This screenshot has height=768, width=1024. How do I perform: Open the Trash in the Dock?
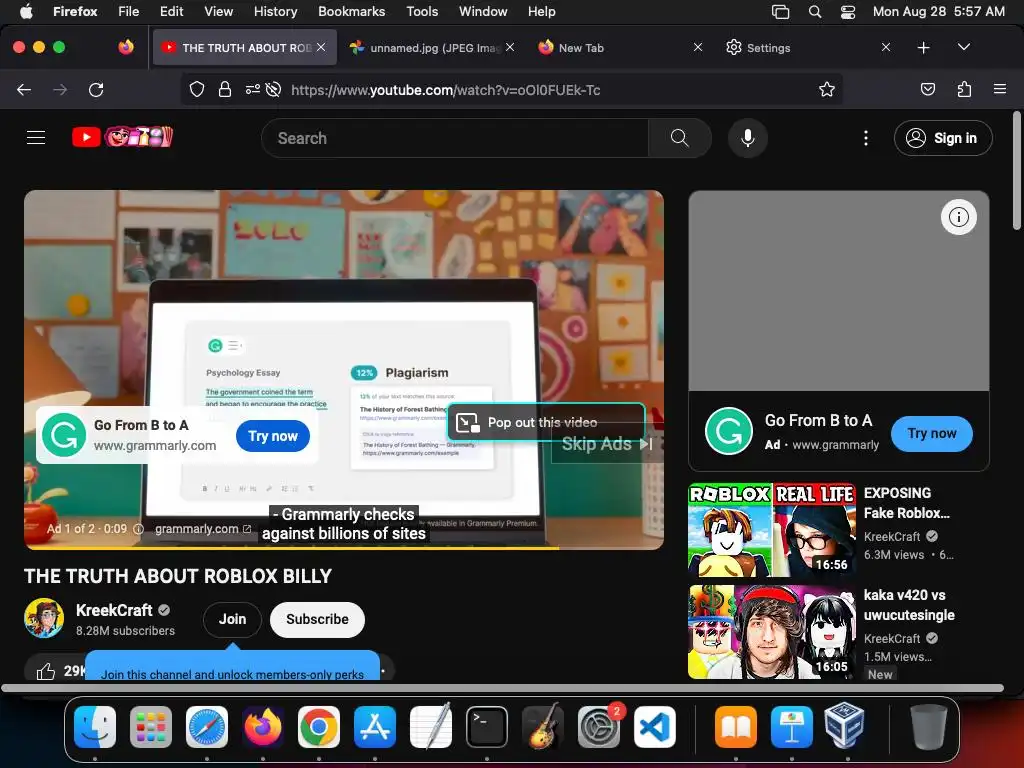[x=929, y=727]
